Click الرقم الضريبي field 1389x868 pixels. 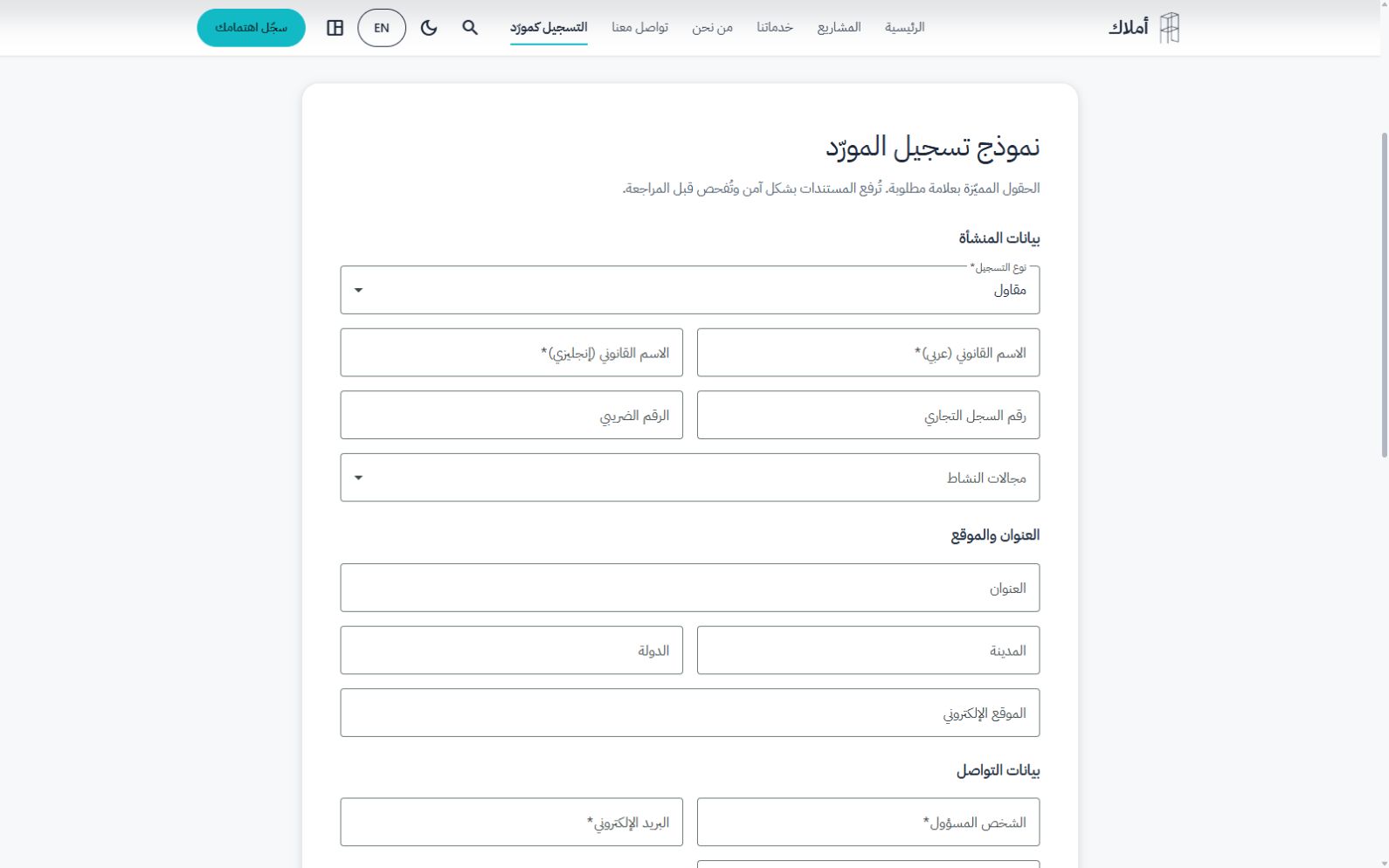pos(512,416)
